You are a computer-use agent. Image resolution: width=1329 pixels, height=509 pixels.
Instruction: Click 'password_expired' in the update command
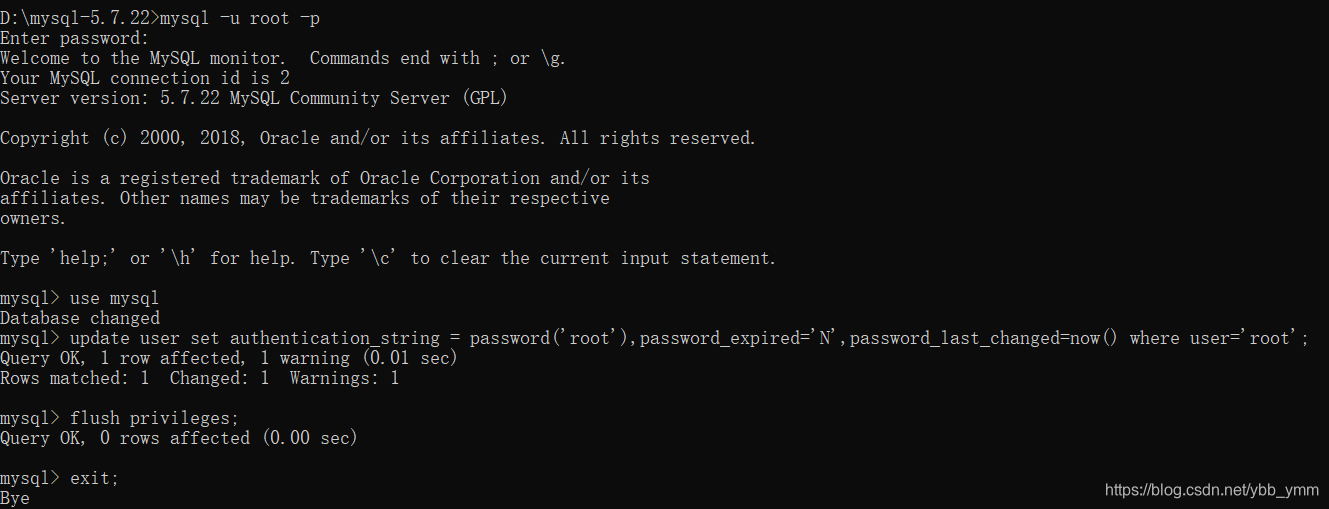point(720,338)
